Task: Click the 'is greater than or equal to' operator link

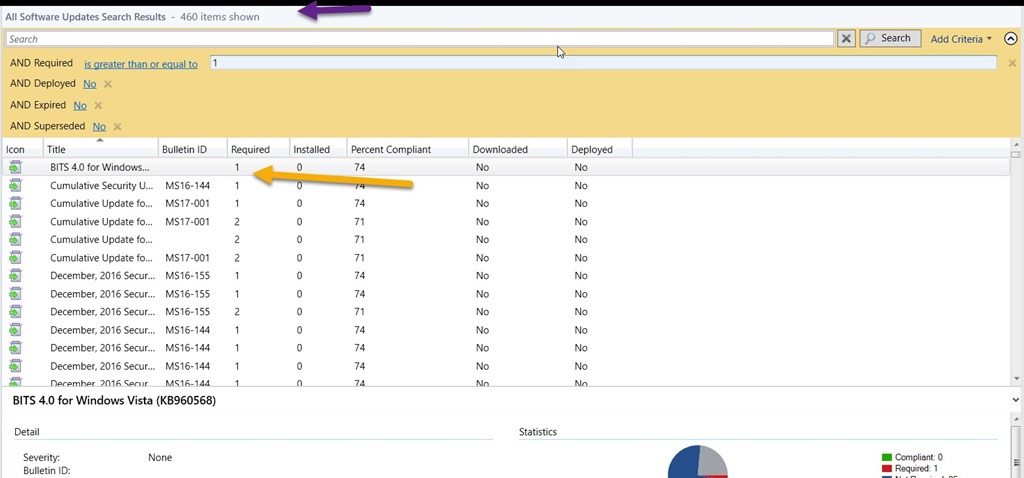Action: 141,64
